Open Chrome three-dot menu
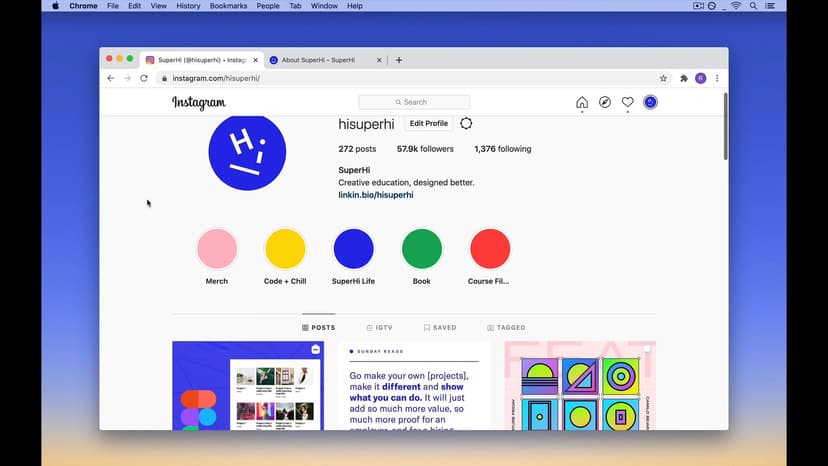Viewport: 828px width, 466px height. point(717,78)
